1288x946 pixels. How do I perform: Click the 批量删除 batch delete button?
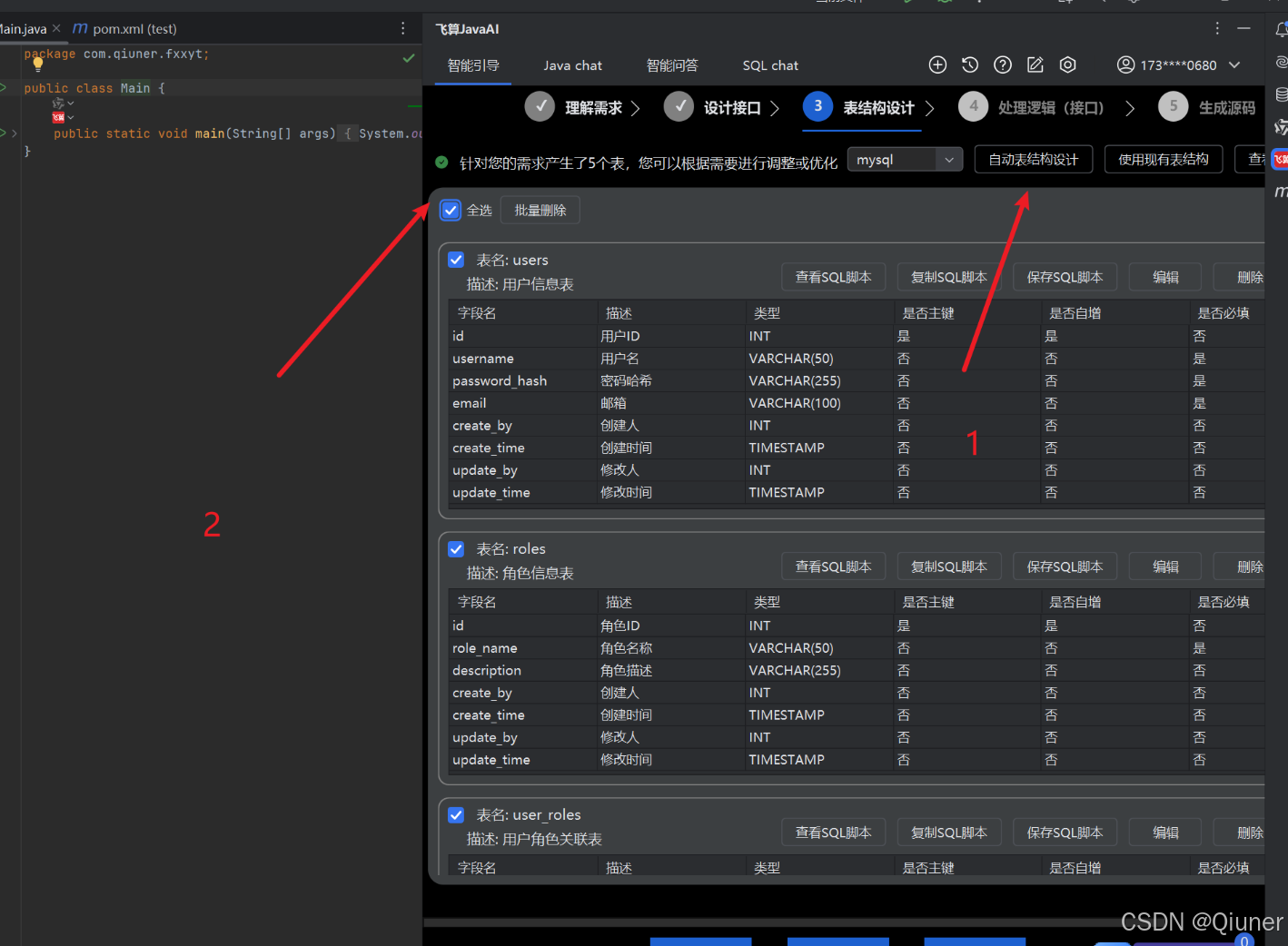540,211
